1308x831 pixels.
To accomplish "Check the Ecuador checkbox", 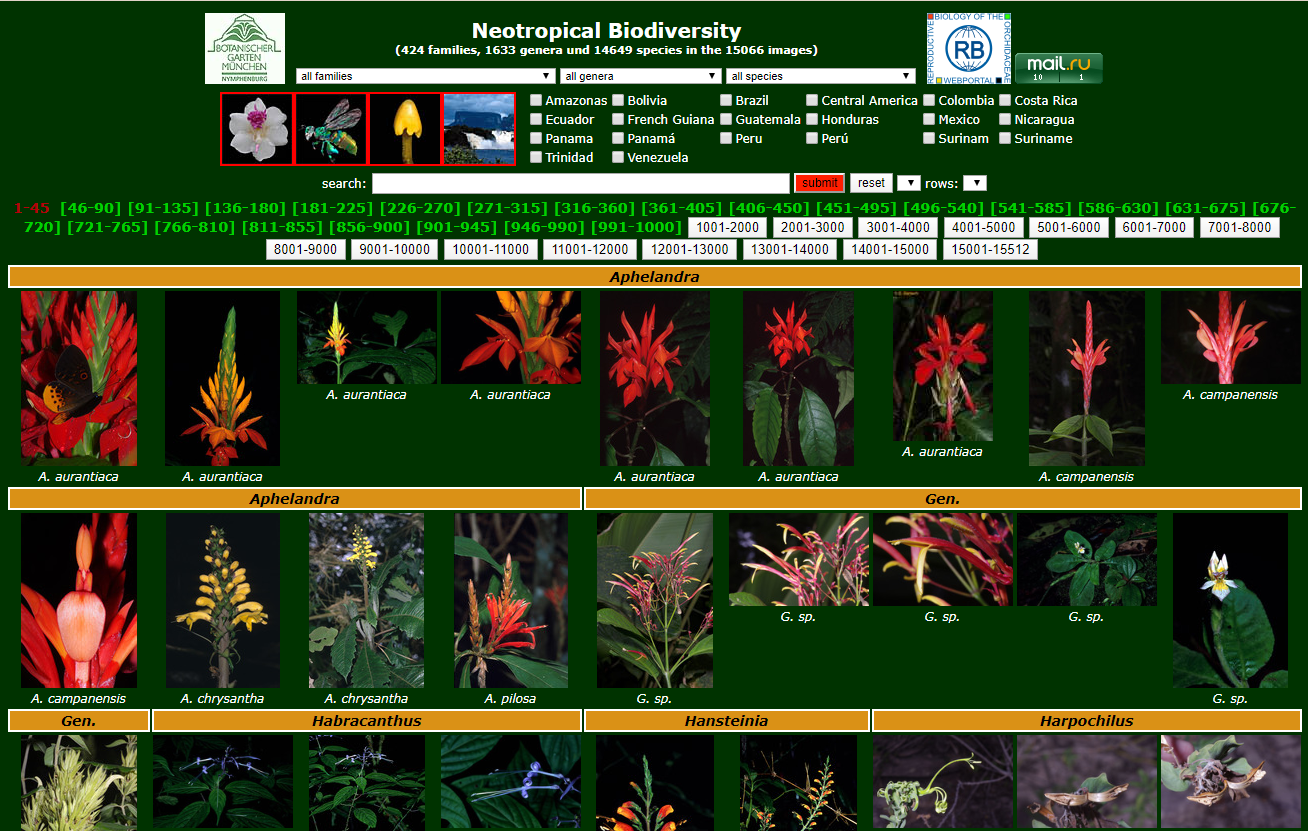I will [x=537, y=119].
